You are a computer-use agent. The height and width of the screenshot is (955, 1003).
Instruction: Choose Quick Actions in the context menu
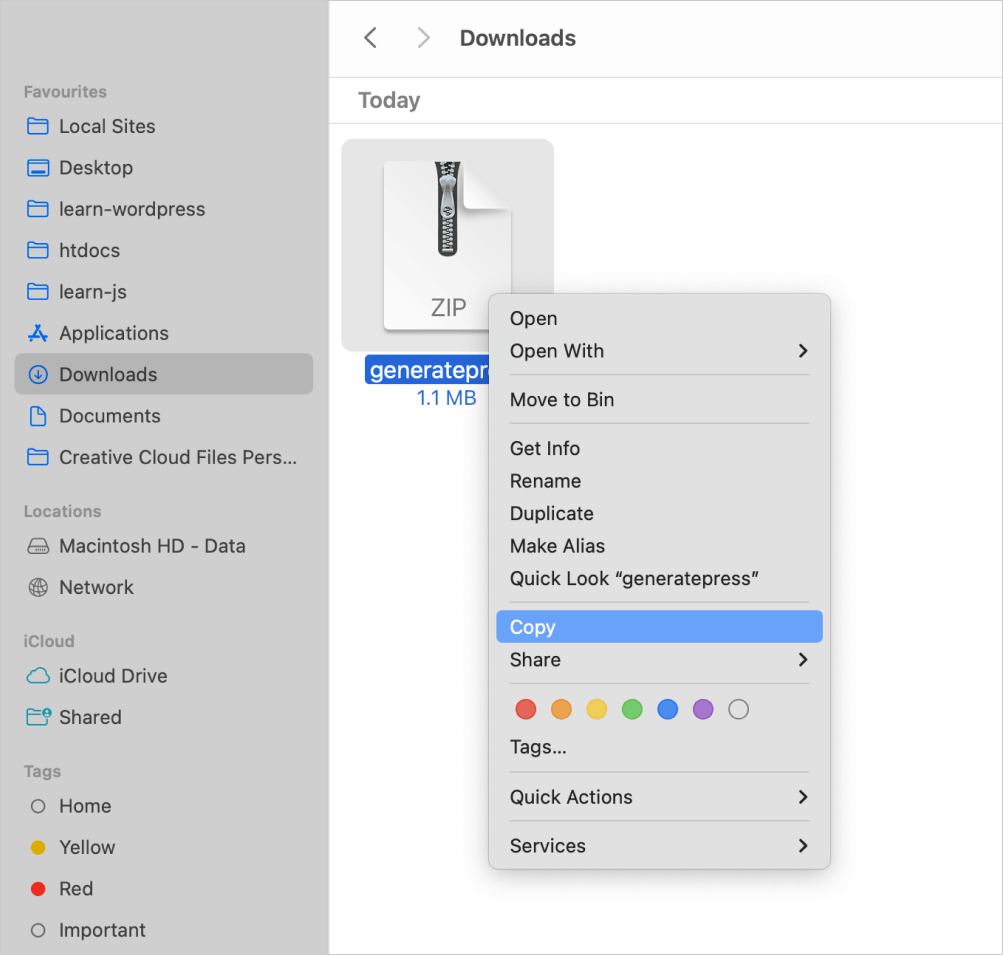click(659, 797)
